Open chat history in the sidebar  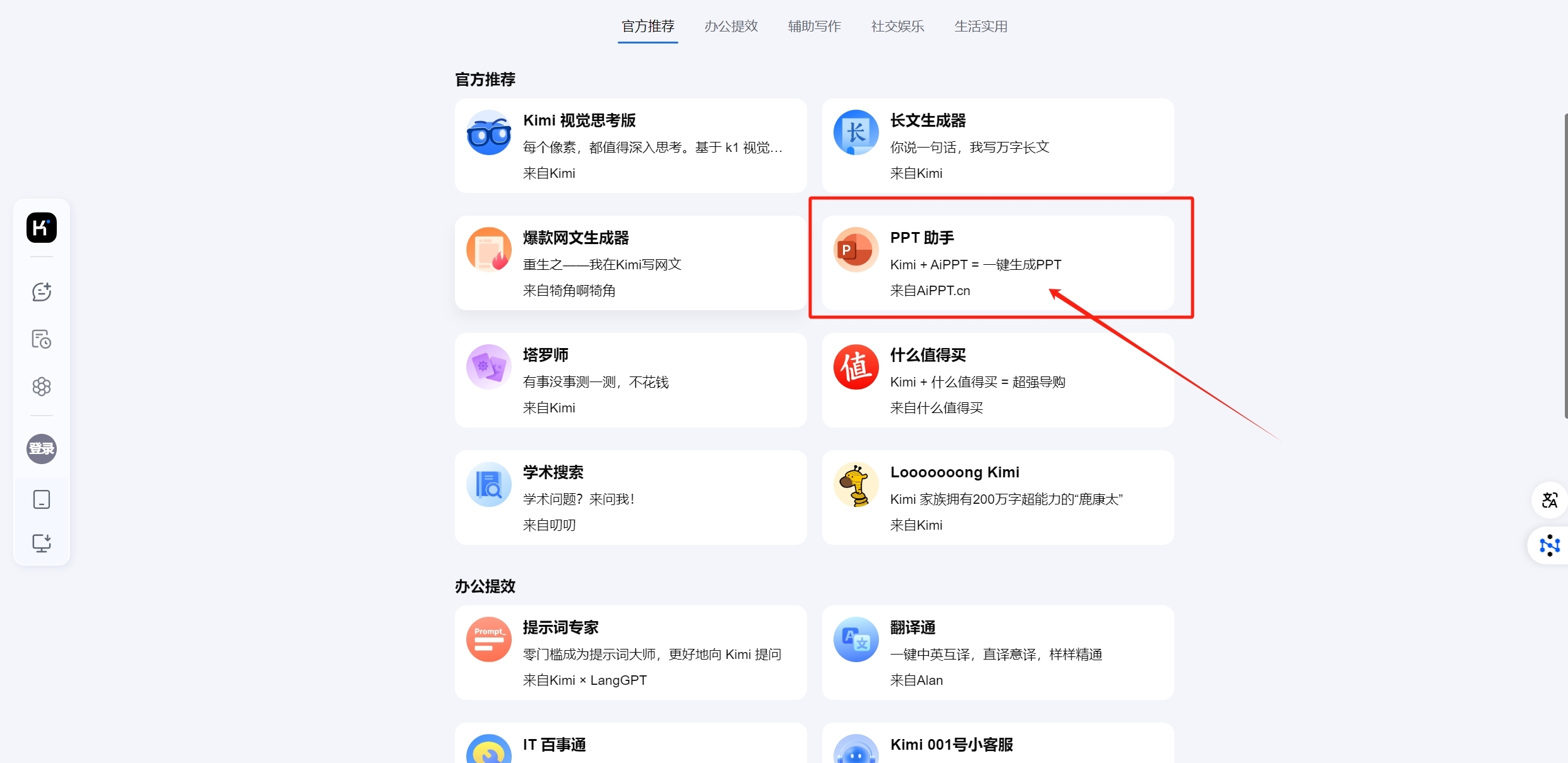tap(42, 339)
